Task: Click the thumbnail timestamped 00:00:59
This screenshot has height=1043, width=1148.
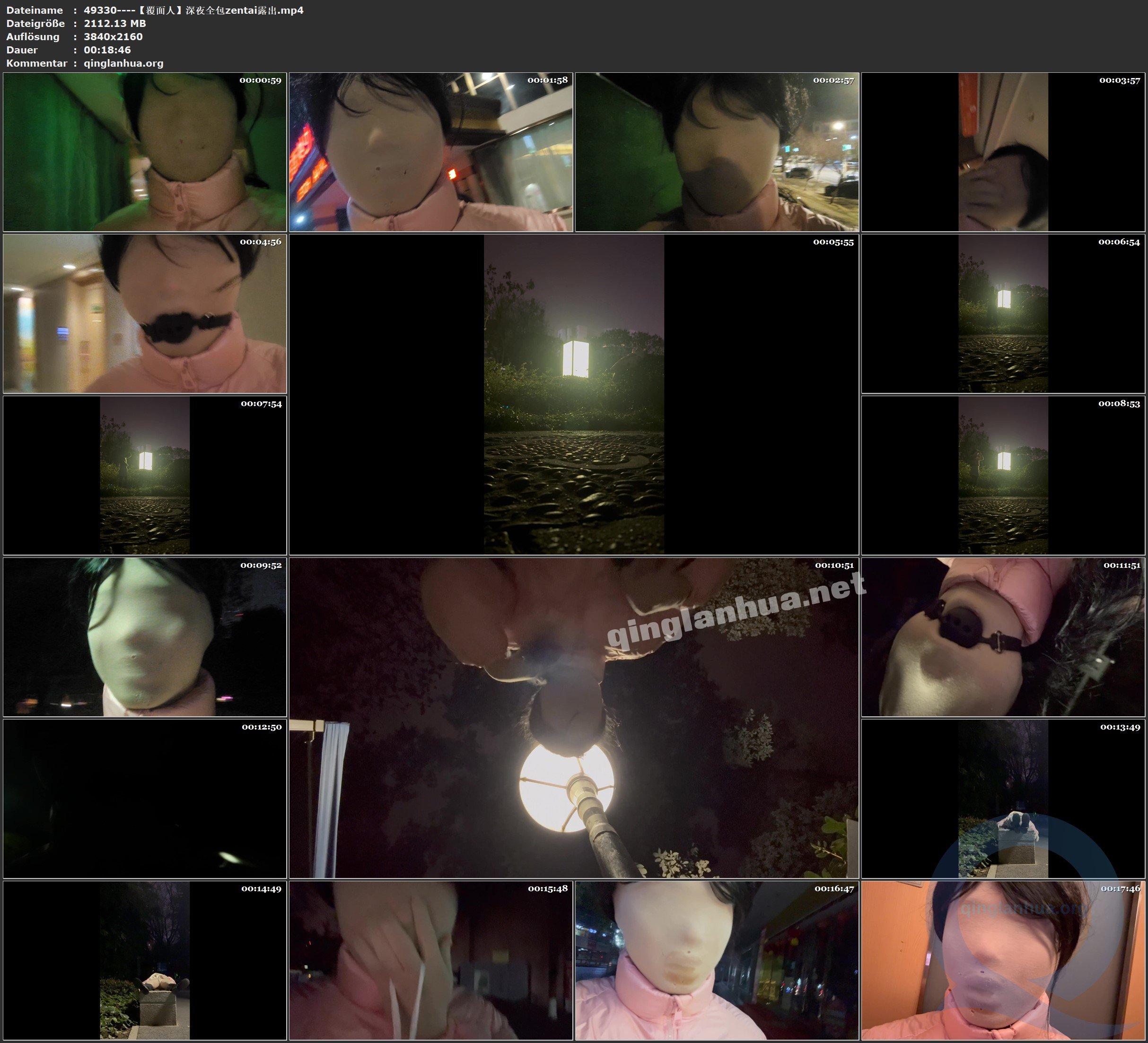Action: [145, 152]
